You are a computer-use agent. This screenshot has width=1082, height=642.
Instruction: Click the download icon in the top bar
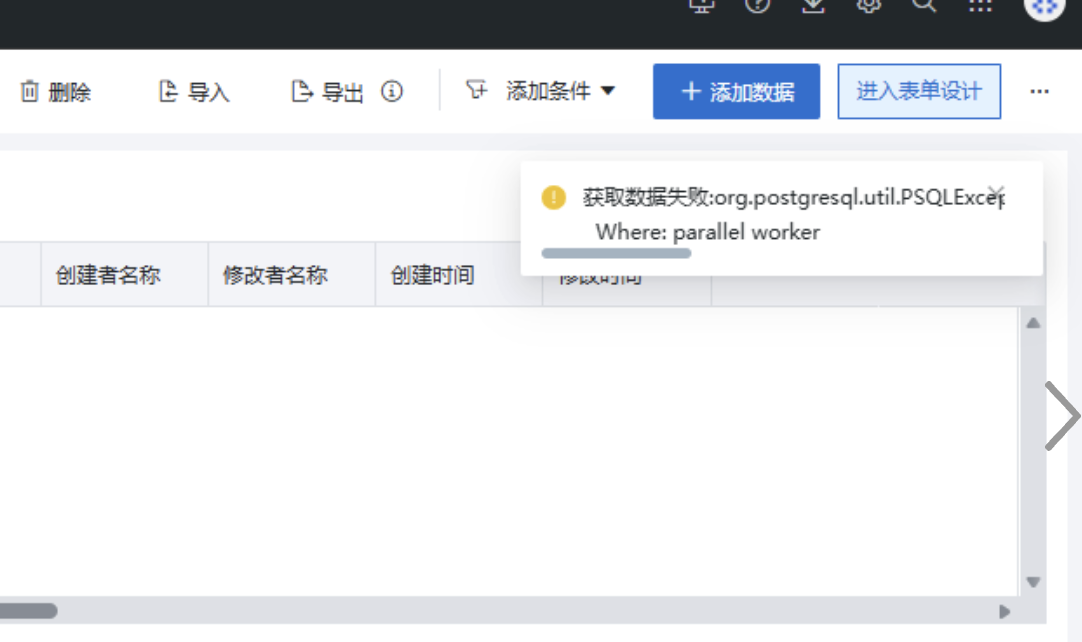[813, 6]
